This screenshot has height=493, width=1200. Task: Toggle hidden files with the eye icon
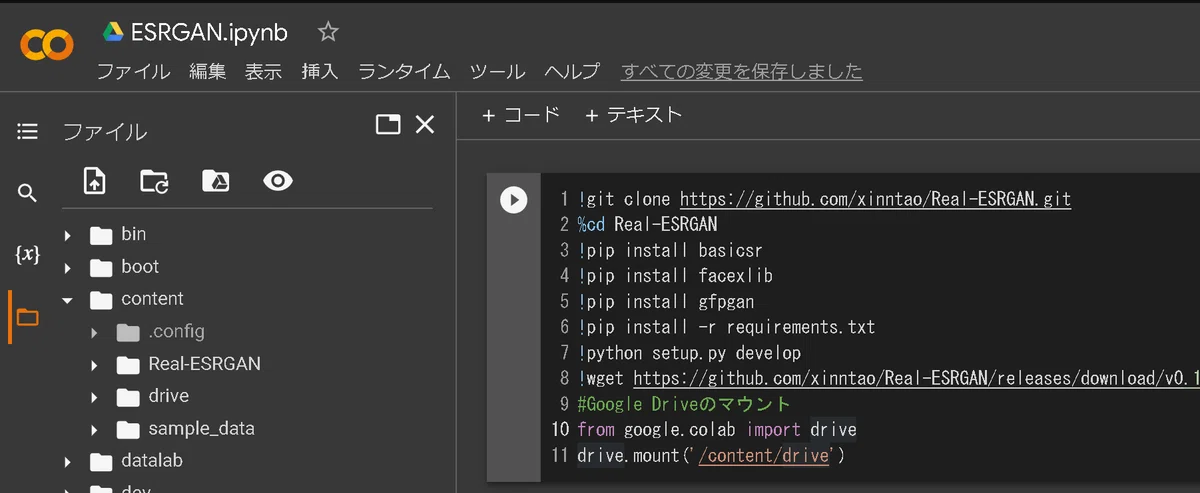pos(278,181)
